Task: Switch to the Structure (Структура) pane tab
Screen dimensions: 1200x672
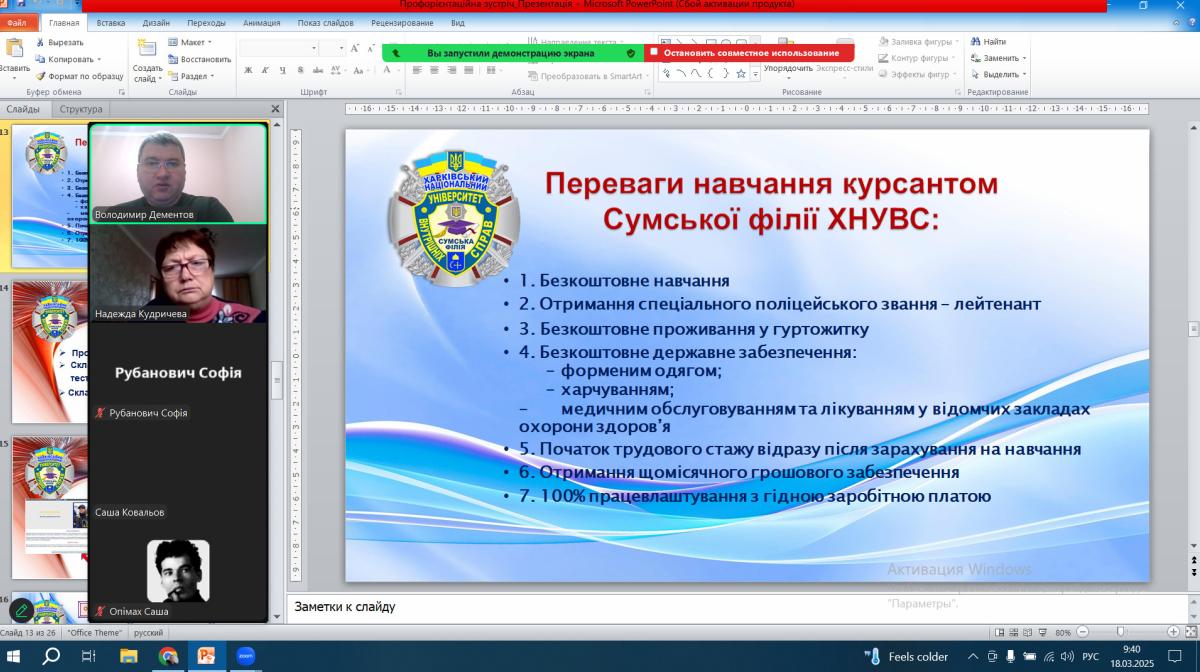Action: point(80,109)
